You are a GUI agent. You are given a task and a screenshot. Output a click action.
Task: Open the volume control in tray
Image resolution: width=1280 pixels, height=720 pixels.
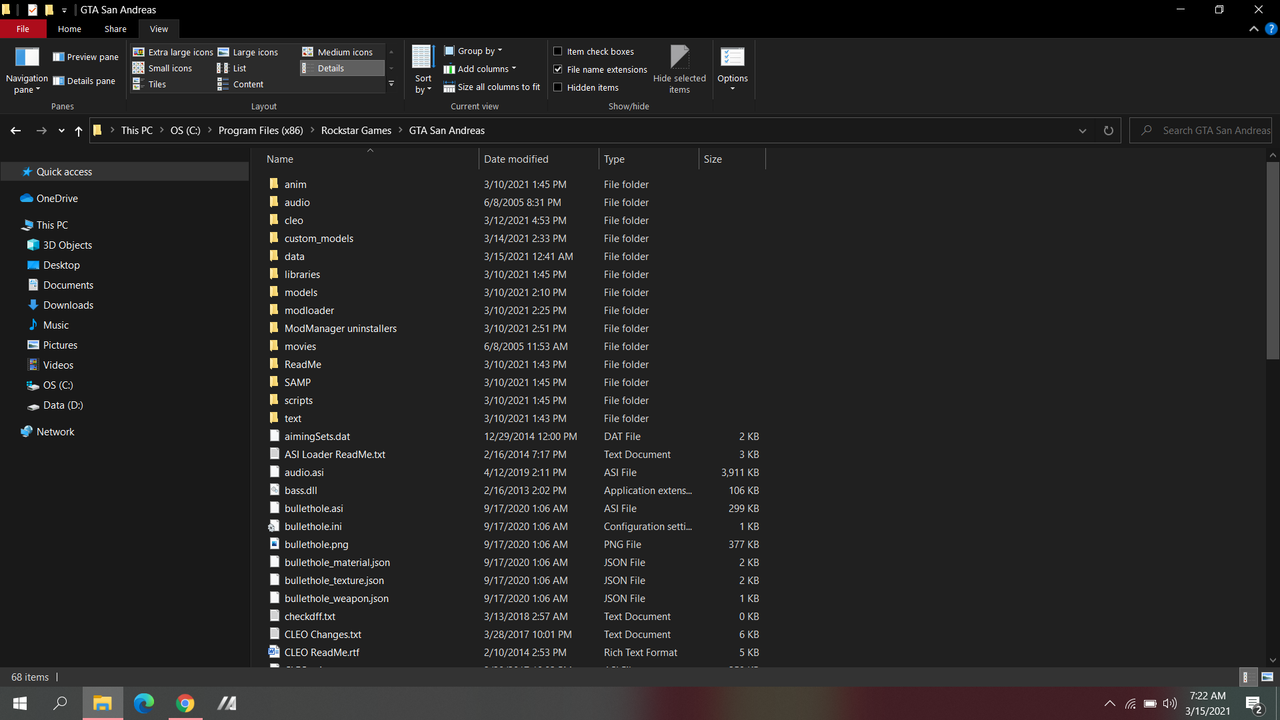[x=1170, y=704]
